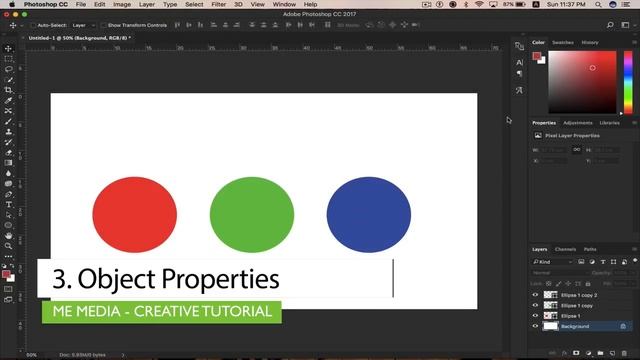Open the Kind filter dropdown
This screenshot has height=360, width=640.
coord(553,262)
